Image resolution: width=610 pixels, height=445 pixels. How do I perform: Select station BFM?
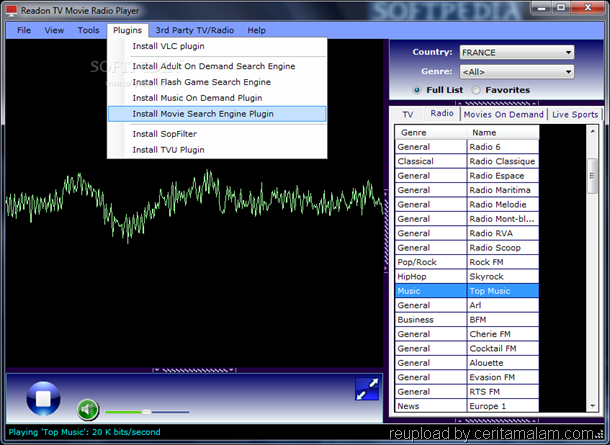click(503, 320)
